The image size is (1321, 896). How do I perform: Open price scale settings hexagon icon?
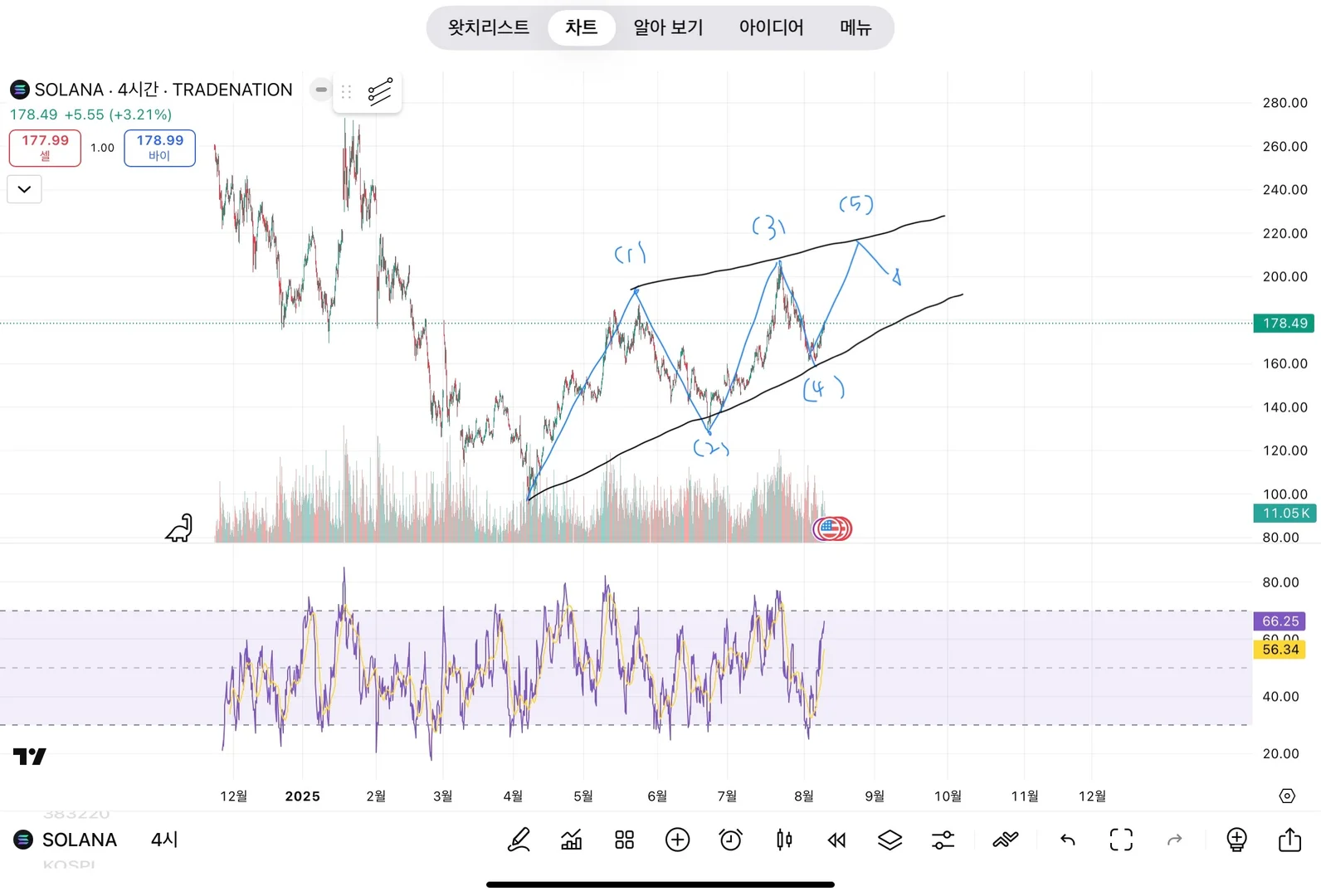pyautogui.click(x=1287, y=796)
